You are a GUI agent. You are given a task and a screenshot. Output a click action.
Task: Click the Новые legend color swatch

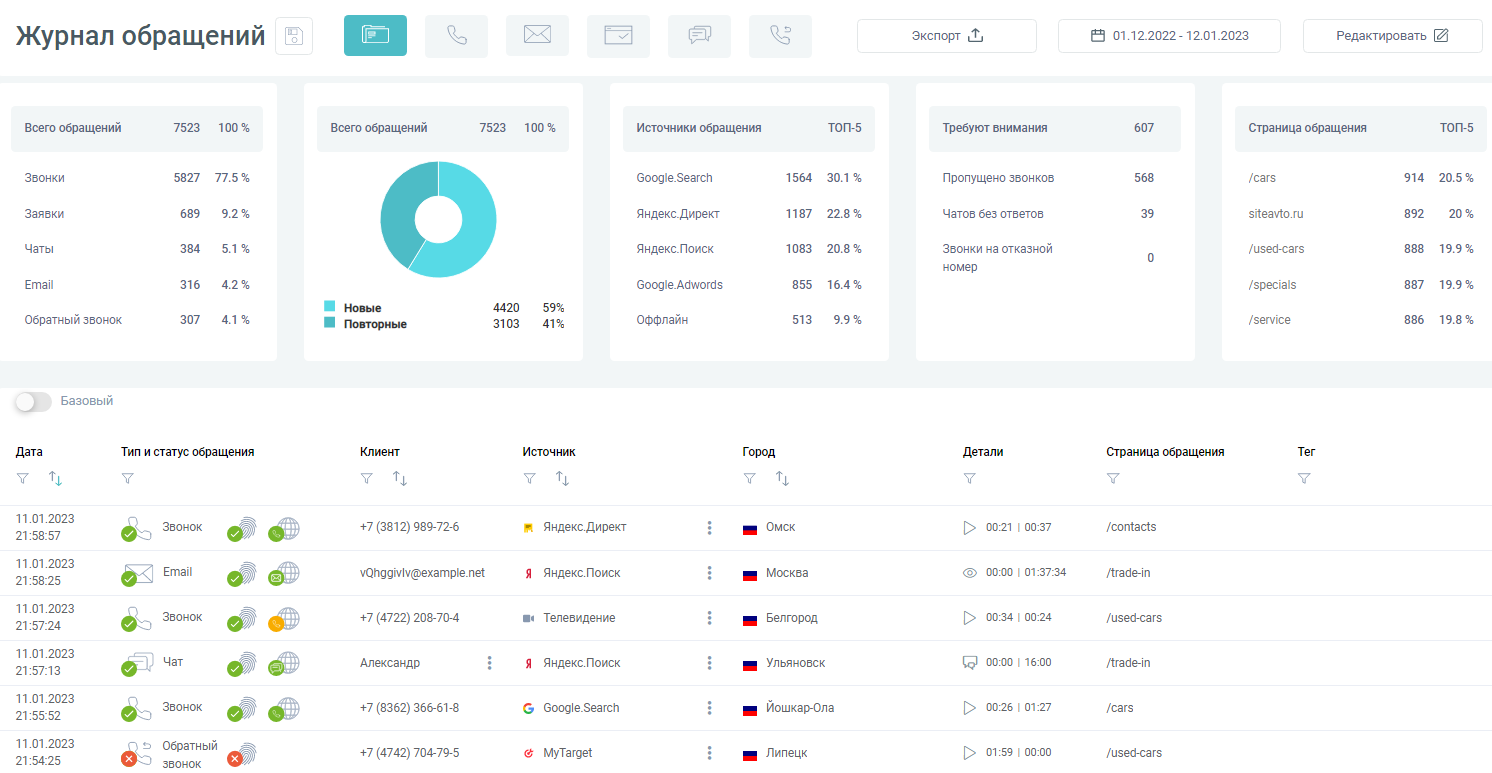[329, 307]
